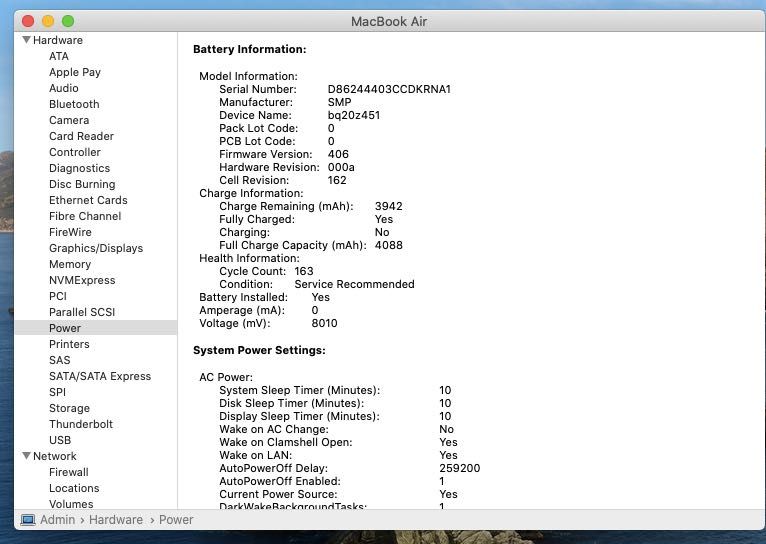Select SPI in the sidebar

[57, 392]
